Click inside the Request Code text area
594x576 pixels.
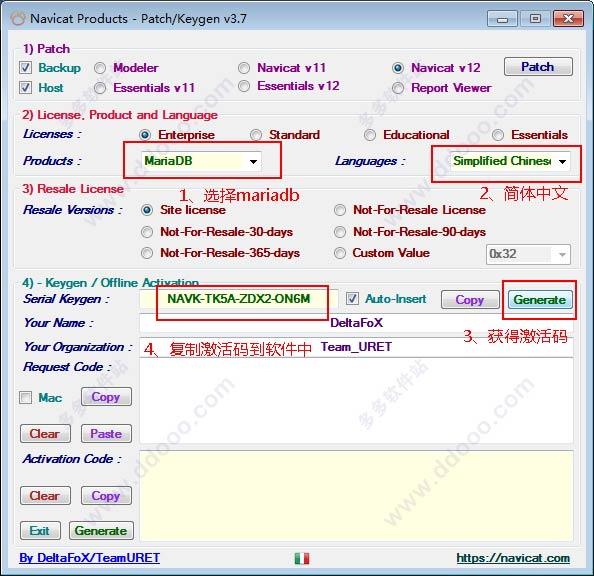[x=356, y=401]
